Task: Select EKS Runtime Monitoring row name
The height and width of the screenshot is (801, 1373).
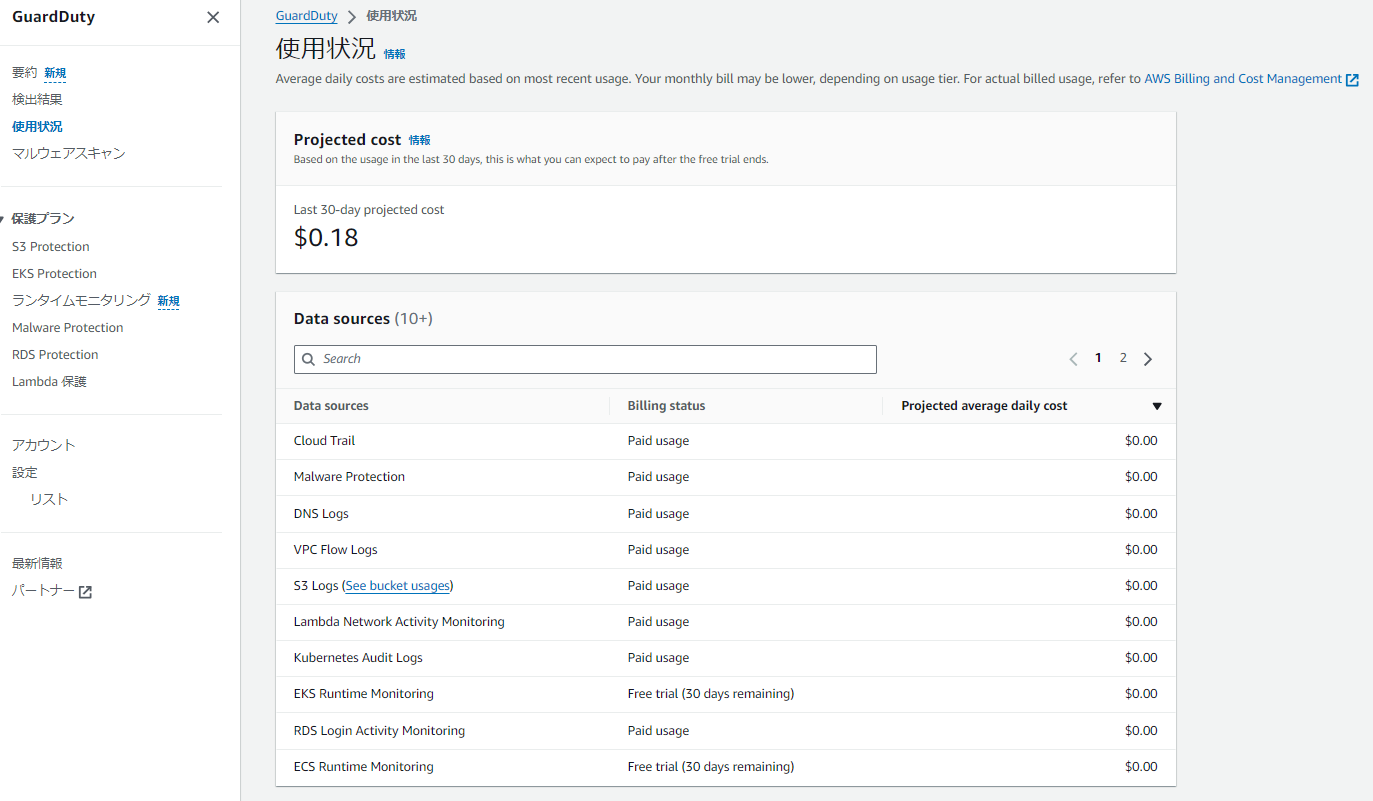Action: point(364,694)
